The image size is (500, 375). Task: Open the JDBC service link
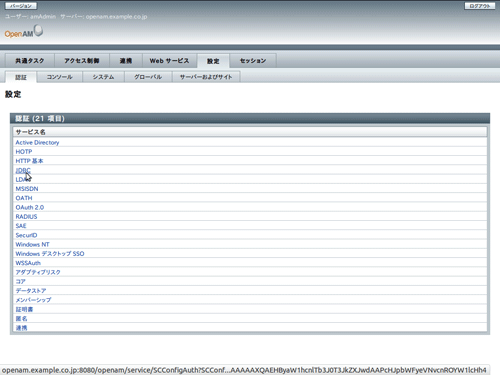point(23,170)
